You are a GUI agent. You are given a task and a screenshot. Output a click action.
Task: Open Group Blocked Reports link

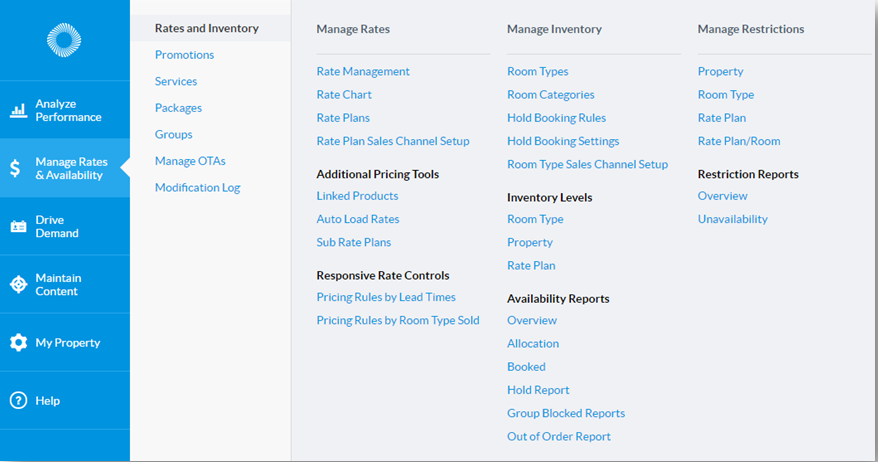pos(565,414)
